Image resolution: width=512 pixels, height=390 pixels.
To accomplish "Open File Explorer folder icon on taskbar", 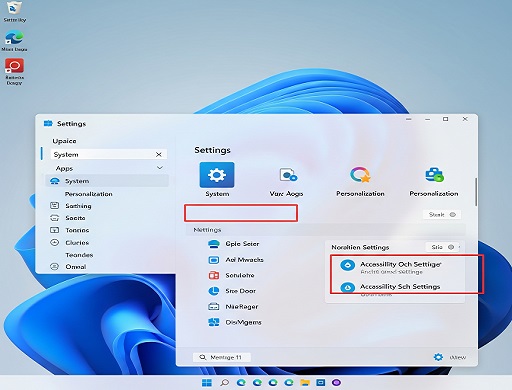I will (x=305, y=383).
